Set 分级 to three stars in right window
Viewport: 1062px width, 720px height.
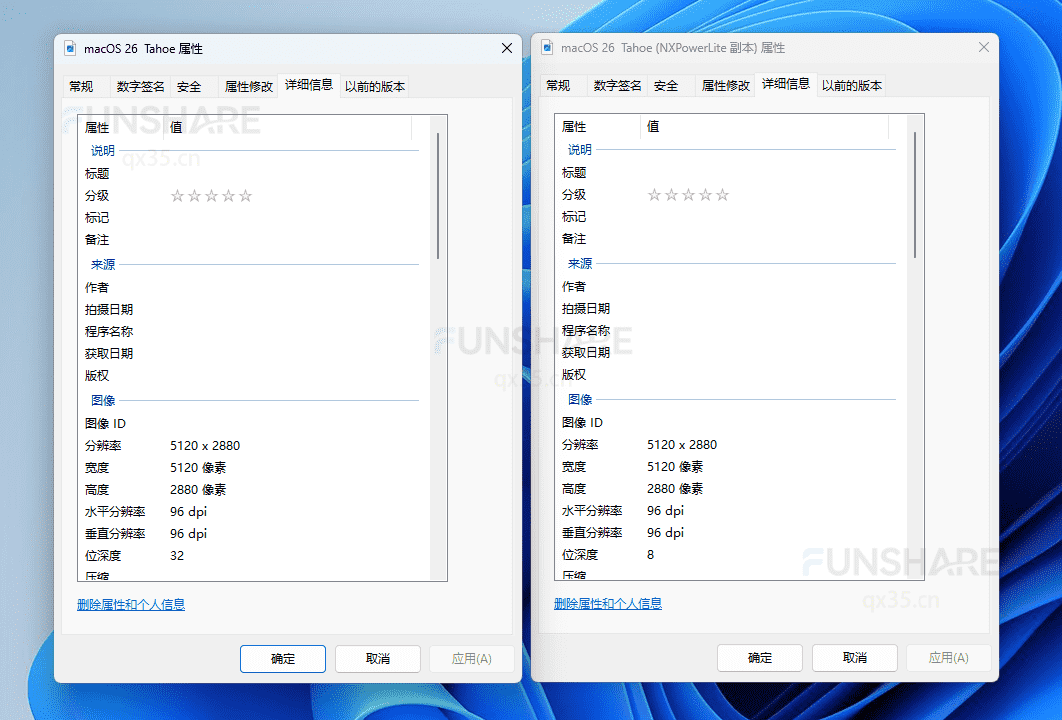pos(688,195)
